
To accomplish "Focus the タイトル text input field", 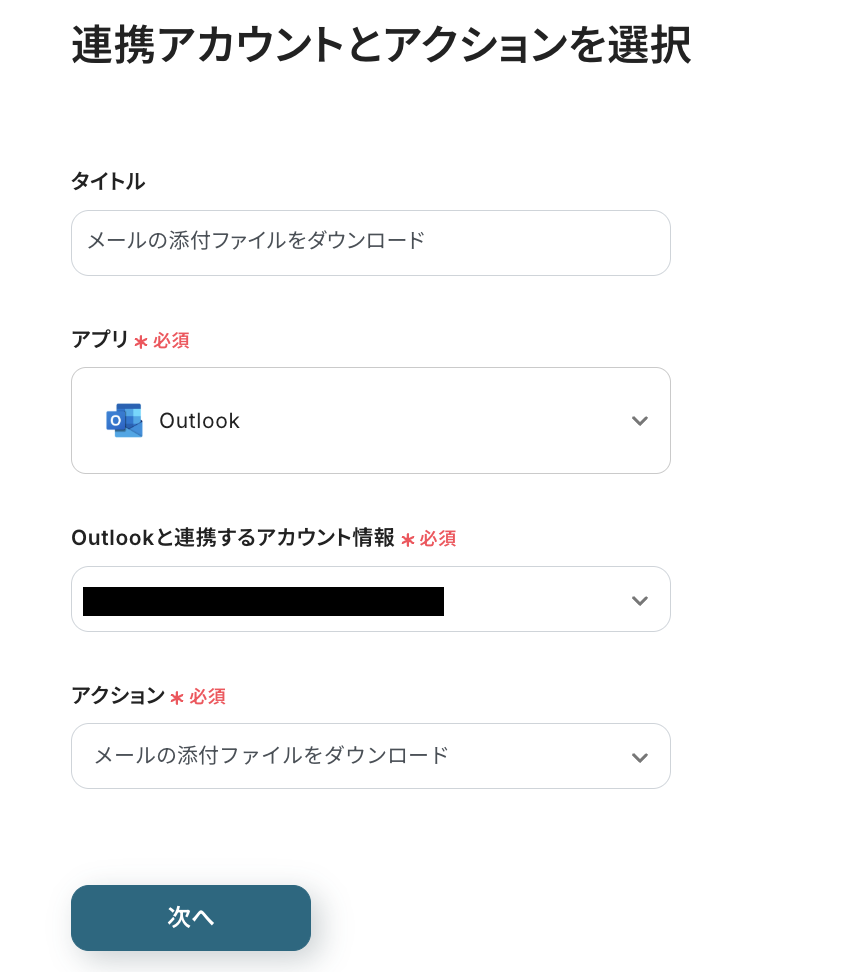I will pyautogui.click(x=370, y=243).
